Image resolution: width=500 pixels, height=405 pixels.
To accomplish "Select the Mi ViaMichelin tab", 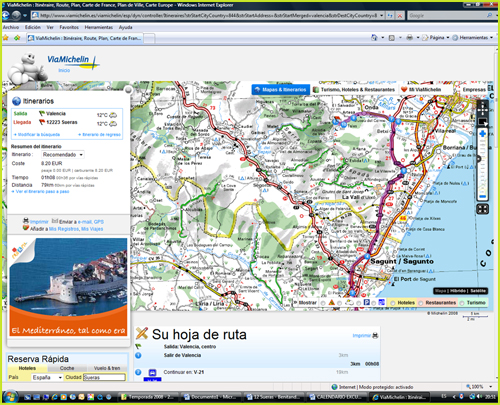I will pos(421,90).
